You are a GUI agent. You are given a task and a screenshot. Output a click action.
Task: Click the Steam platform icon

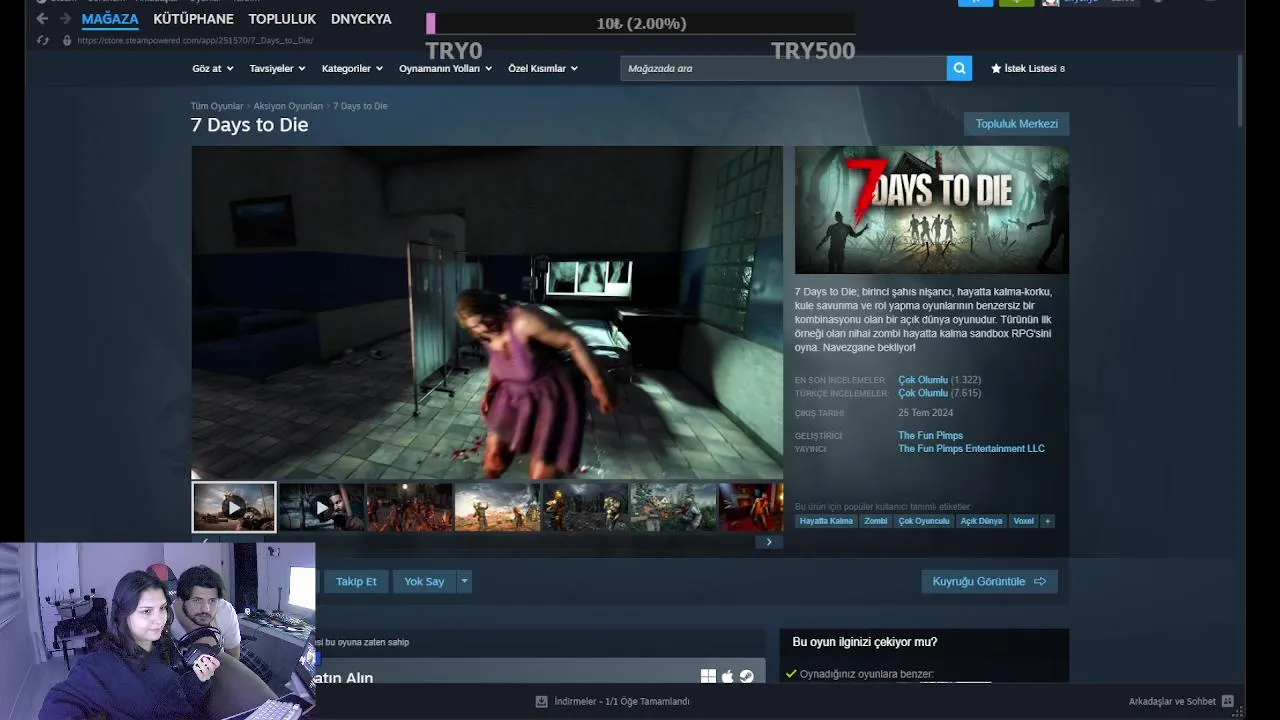(x=746, y=677)
